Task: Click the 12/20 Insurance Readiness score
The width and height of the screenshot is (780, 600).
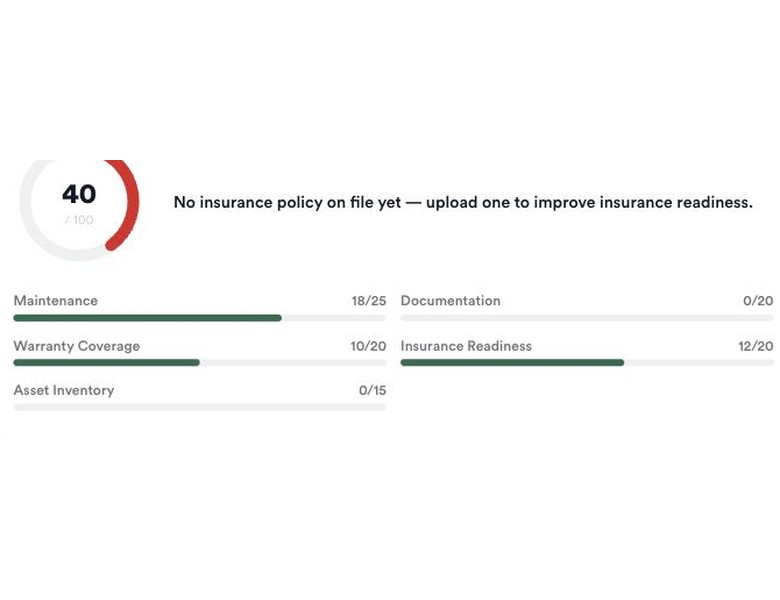Action: click(x=756, y=346)
